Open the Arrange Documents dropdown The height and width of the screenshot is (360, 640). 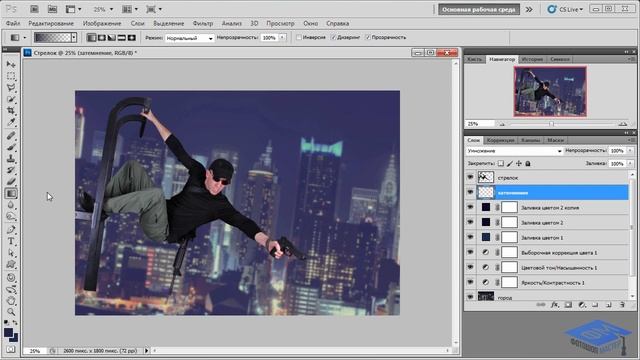130,9
